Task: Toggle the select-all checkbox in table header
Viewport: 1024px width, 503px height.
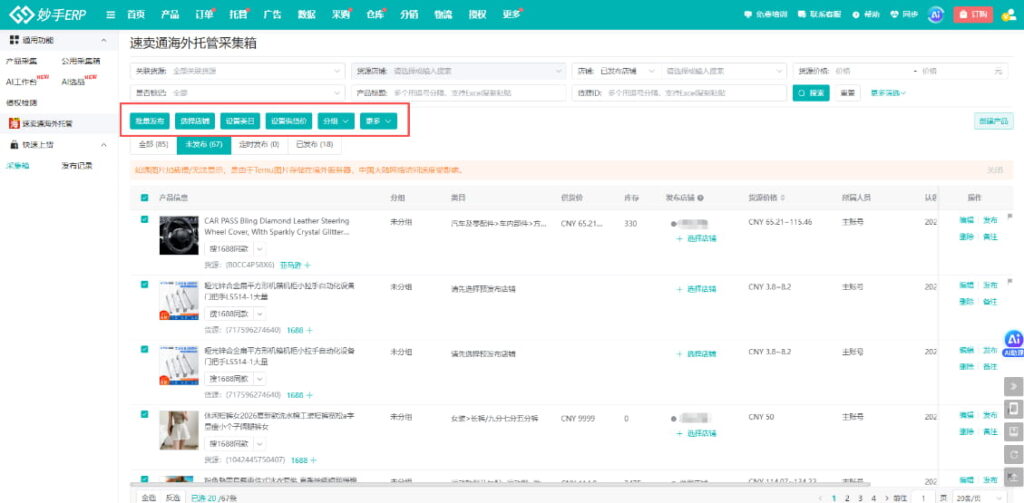Action: pos(144,197)
